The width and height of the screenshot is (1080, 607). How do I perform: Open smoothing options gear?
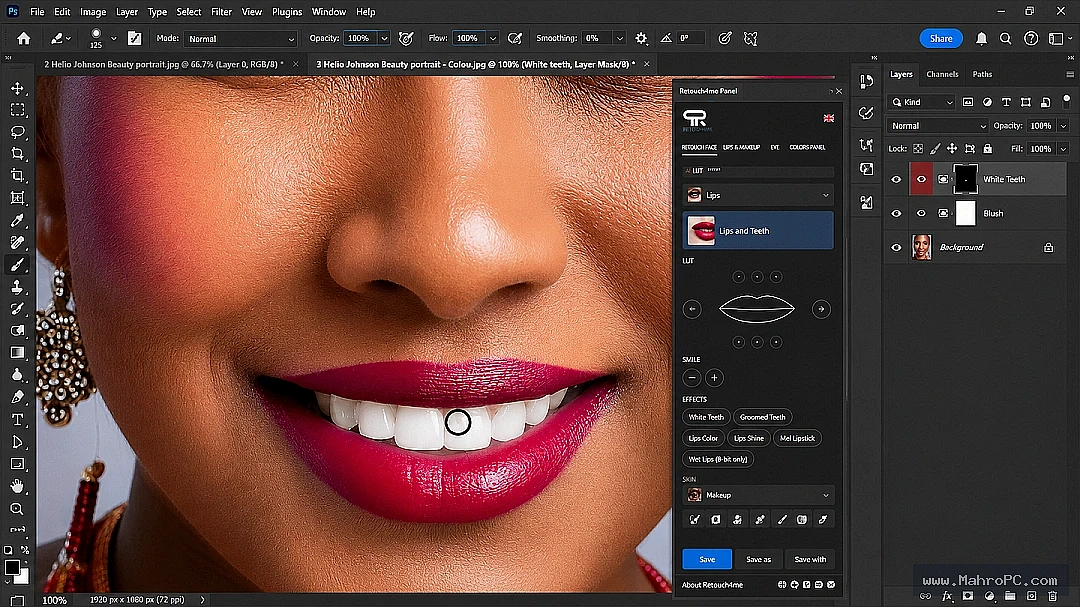coord(641,39)
